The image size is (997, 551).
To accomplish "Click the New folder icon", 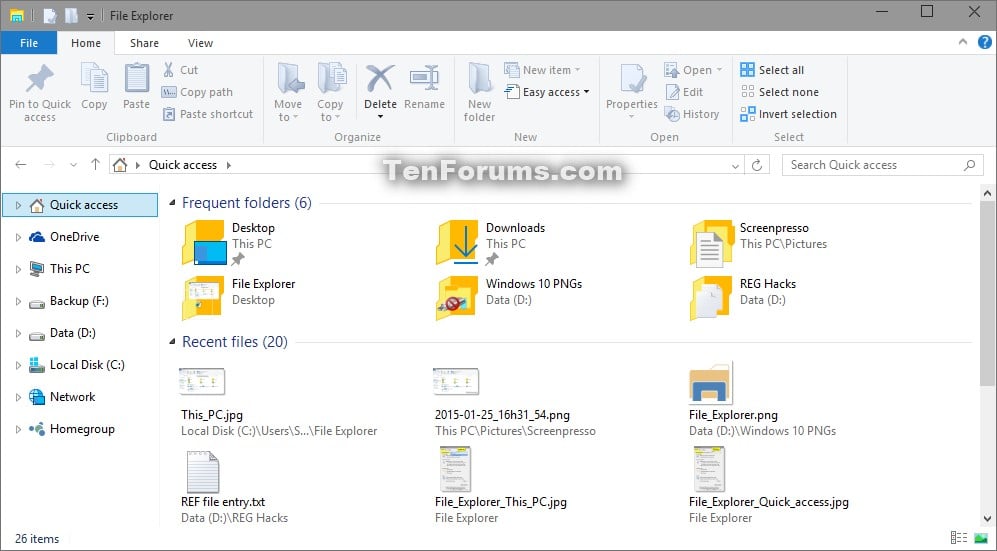I will 479,79.
